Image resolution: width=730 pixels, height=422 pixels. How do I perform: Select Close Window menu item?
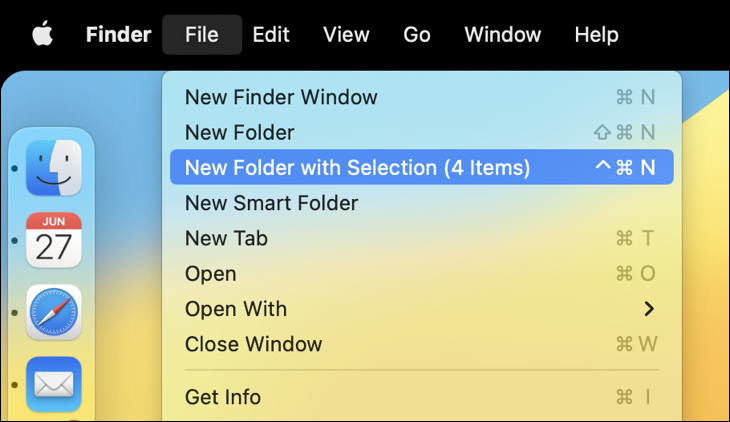[x=254, y=344]
